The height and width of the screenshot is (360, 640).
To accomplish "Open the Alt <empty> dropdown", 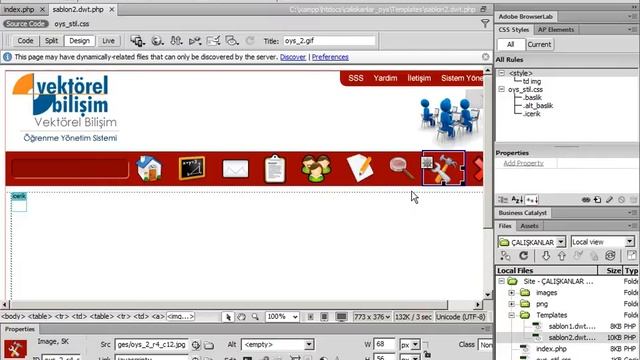I will (x=309, y=344).
